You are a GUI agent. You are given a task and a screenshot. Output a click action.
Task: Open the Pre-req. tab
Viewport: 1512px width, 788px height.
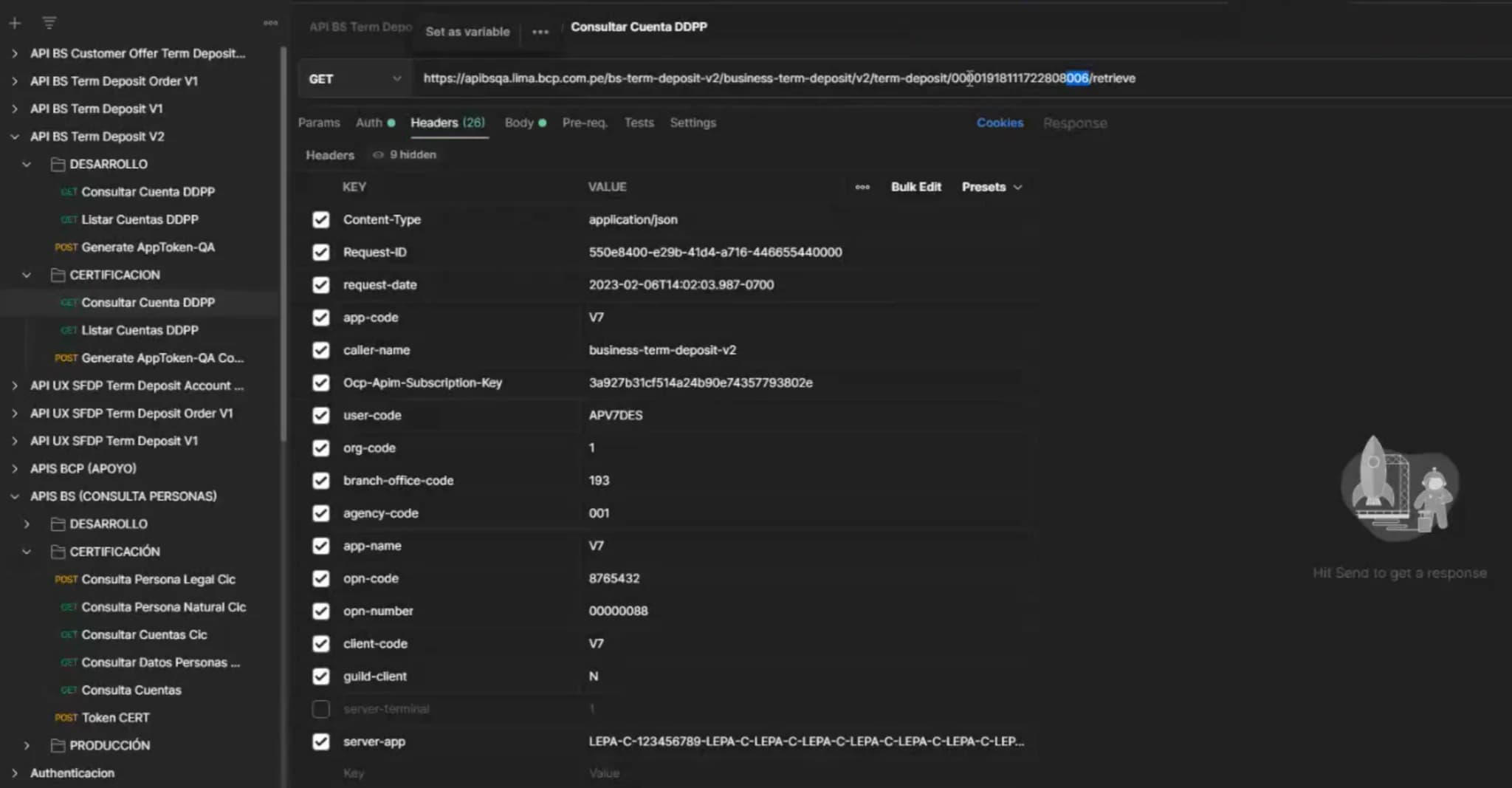click(585, 123)
